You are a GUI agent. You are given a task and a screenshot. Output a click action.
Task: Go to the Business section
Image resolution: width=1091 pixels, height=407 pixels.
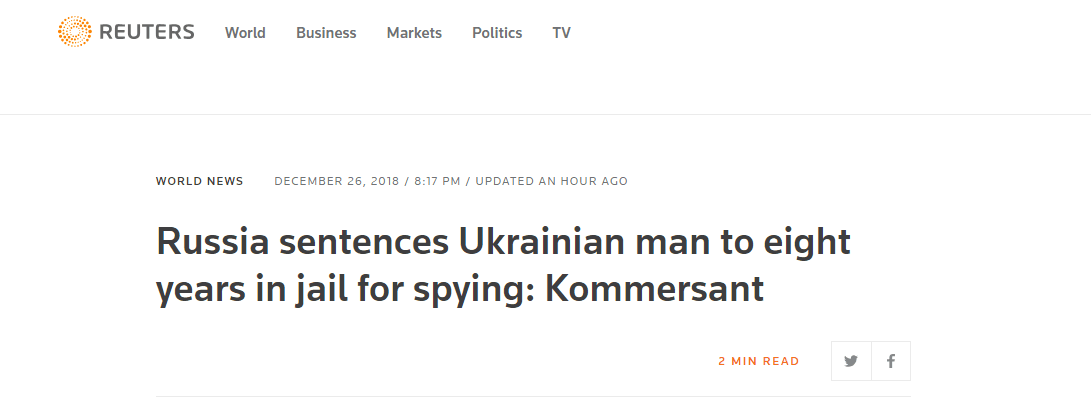coord(326,33)
